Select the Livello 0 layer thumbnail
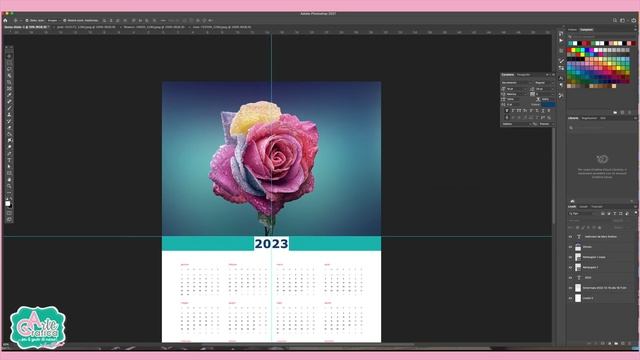Image resolution: width=640 pixels, height=360 pixels. (578, 298)
